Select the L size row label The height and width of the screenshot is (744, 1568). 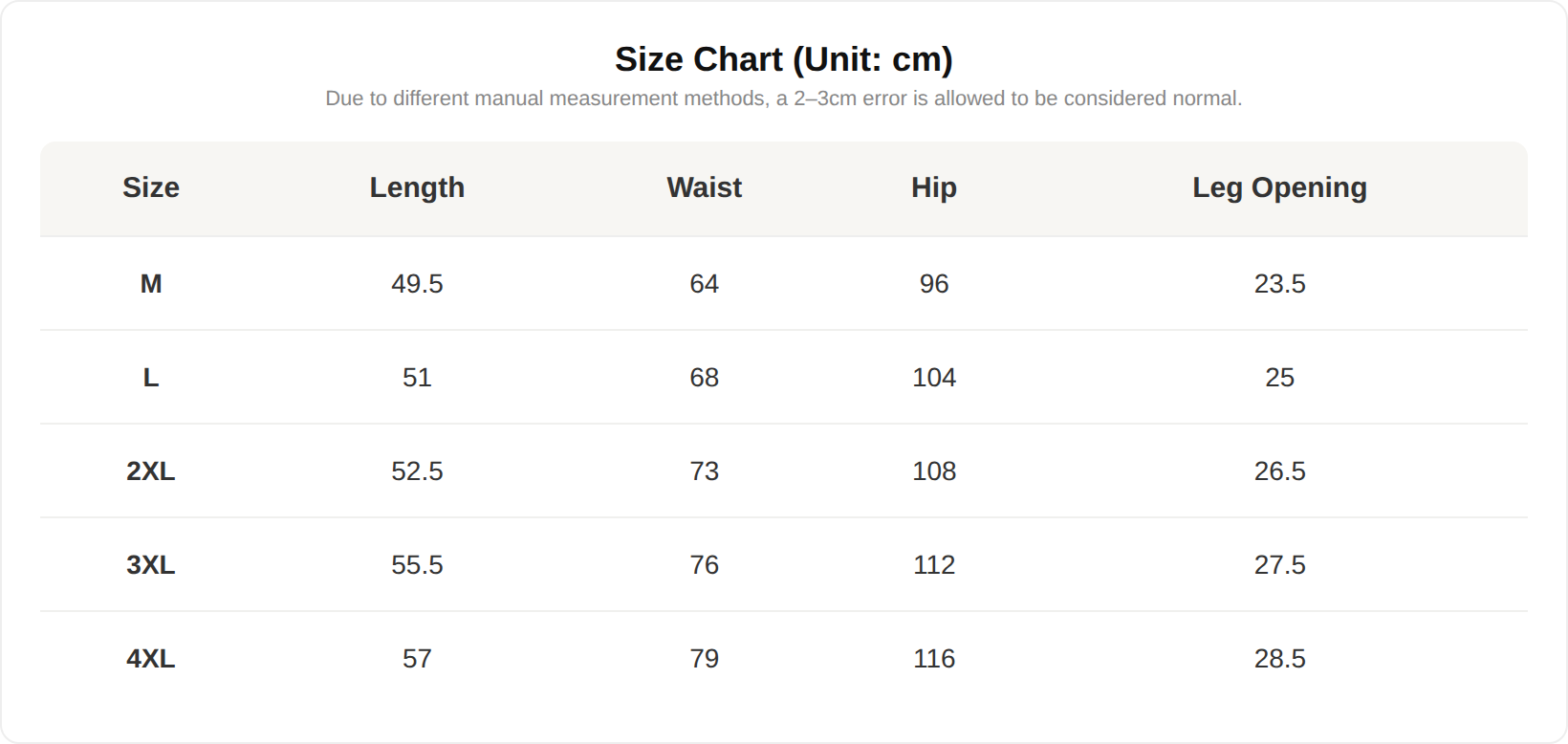(x=151, y=378)
